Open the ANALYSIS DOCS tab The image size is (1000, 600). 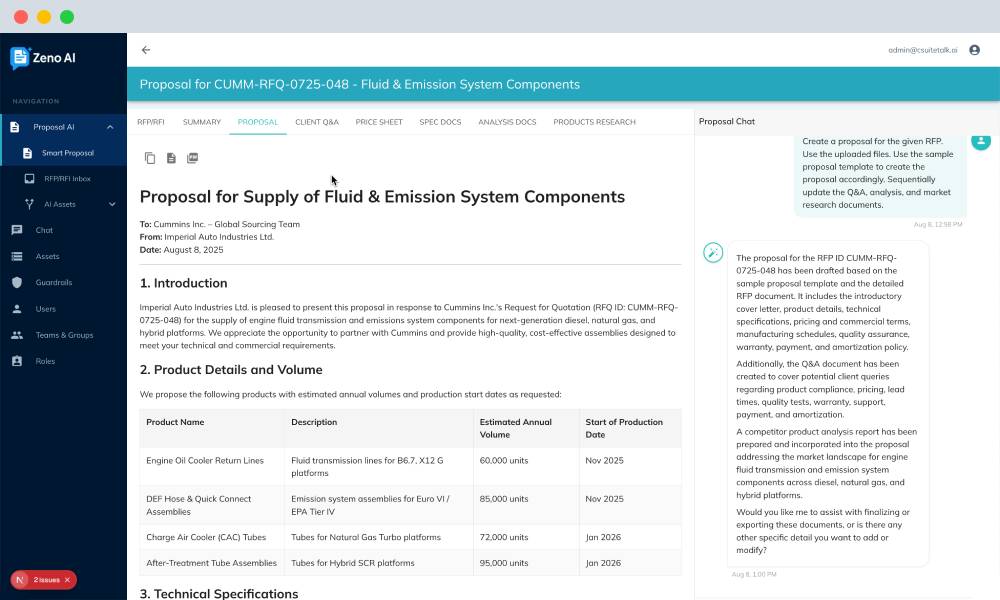click(x=507, y=122)
